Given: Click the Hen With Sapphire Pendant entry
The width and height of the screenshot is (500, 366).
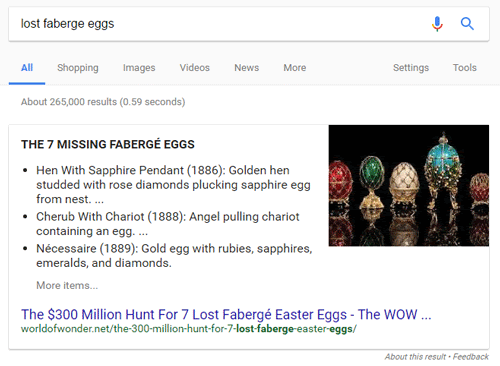Looking at the screenshot, I should (173, 185).
